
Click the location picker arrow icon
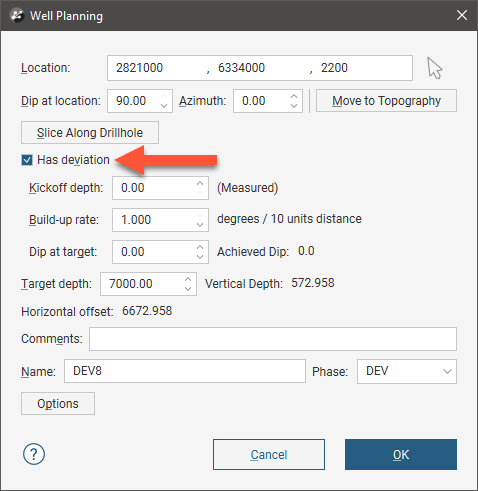(435, 68)
